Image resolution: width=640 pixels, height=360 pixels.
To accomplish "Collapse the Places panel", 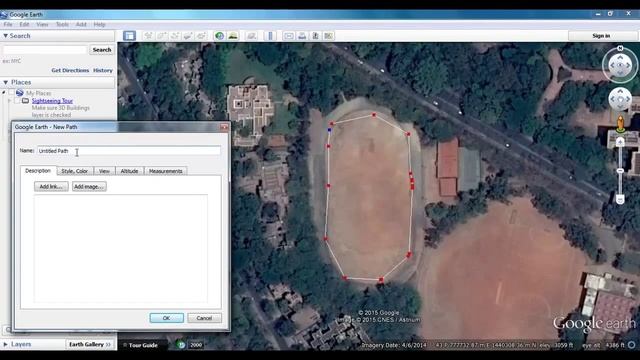I will (x=6, y=82).
